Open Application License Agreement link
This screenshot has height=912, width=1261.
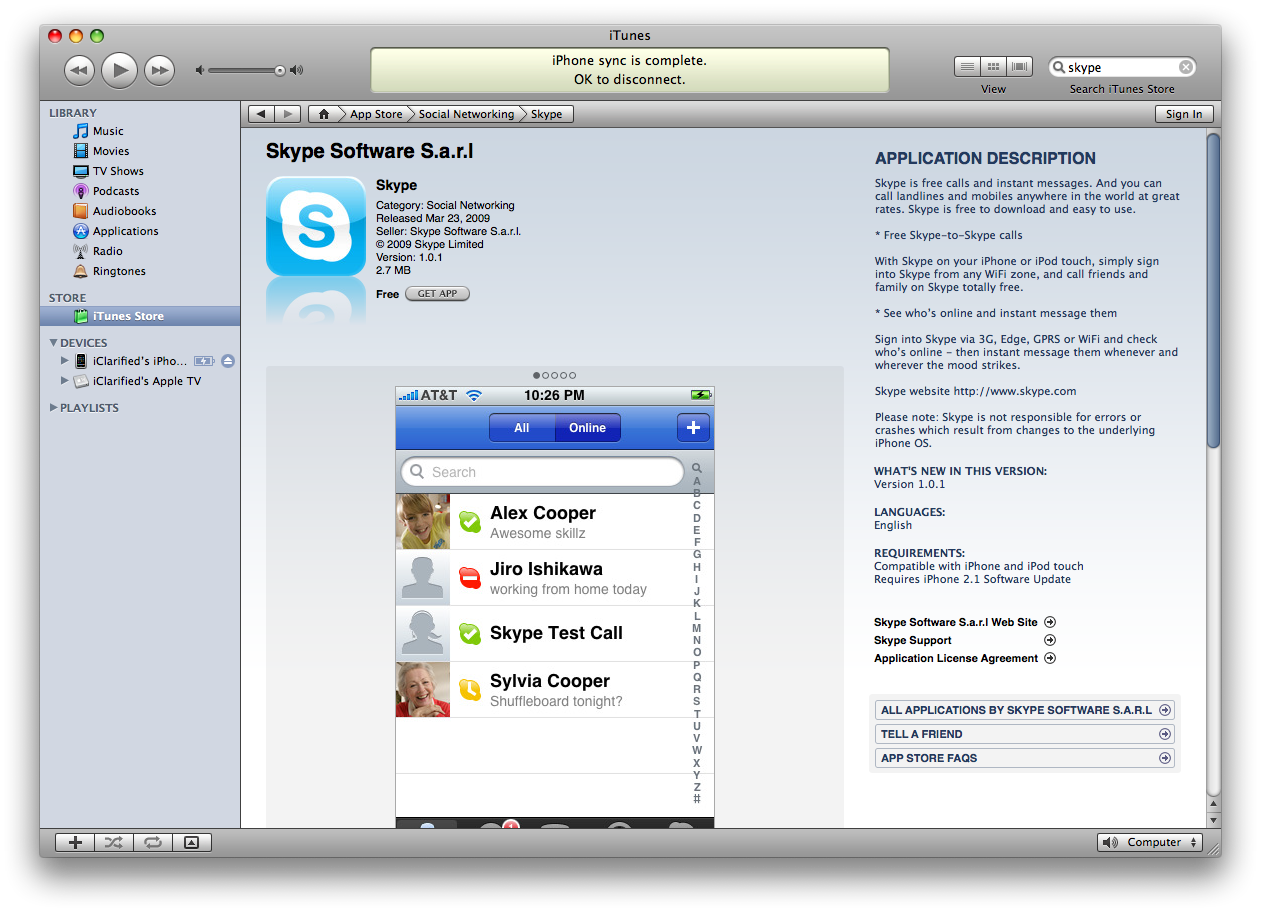point(964,658)
